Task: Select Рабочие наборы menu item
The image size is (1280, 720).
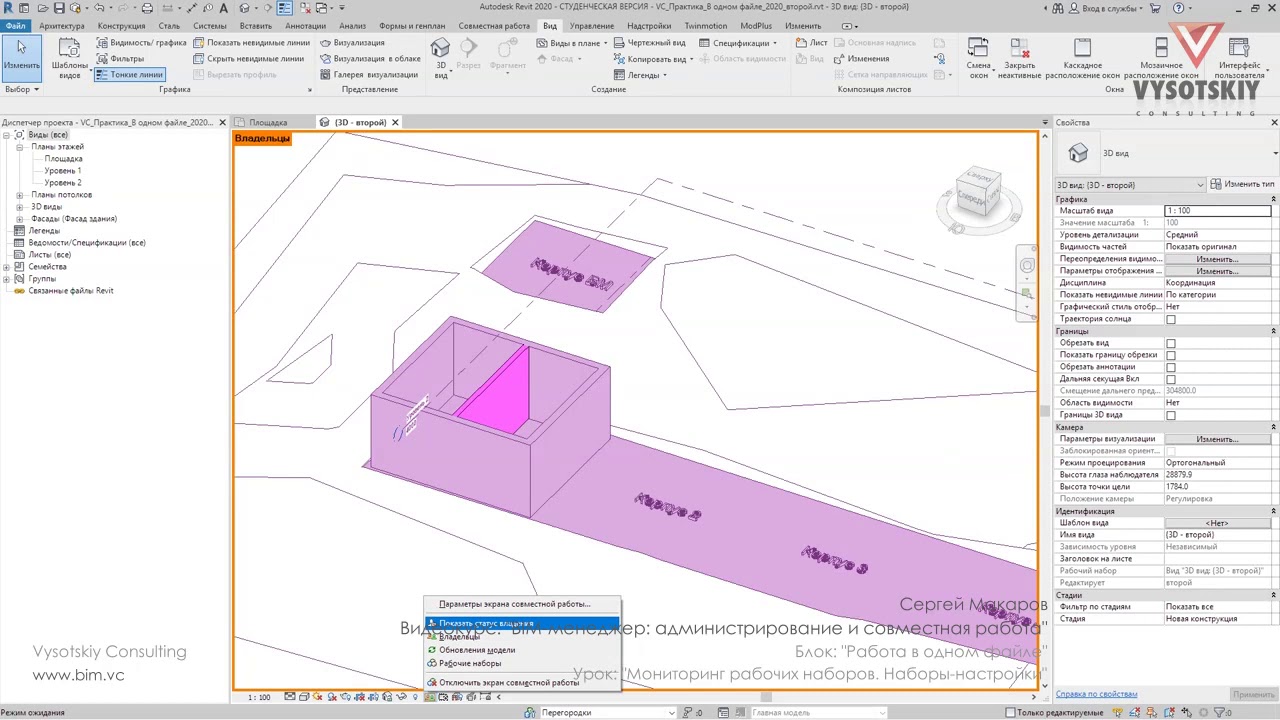Action: tap(522, 663)
